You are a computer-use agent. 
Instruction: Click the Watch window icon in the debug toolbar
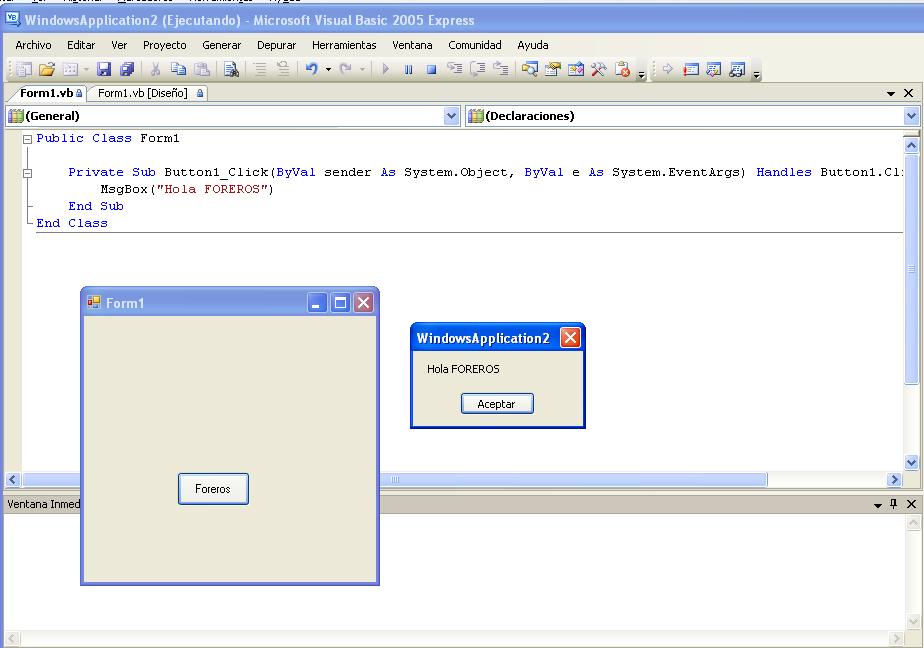[737, 70]
